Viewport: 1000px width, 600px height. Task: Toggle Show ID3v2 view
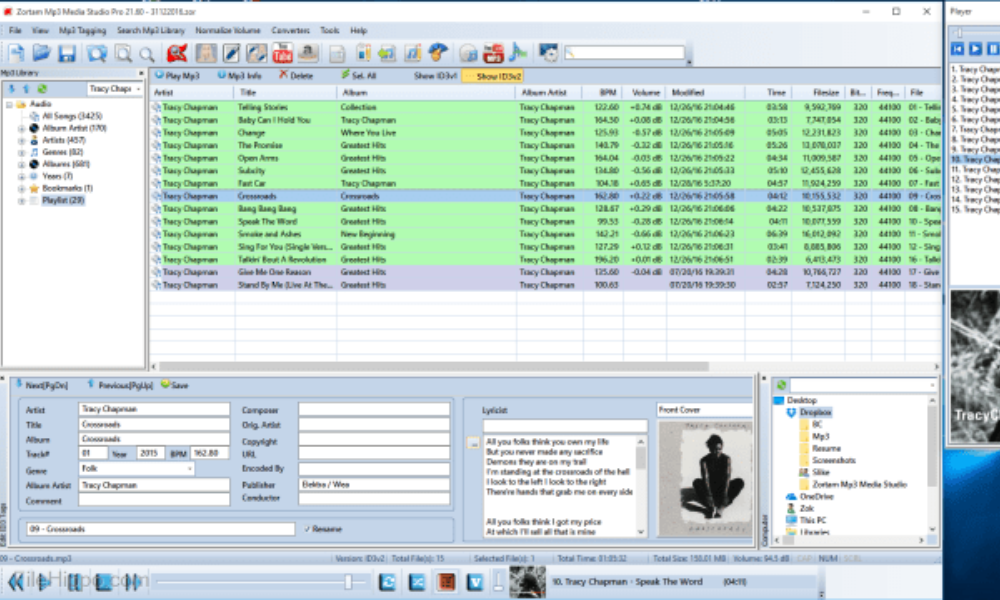tap(493, 76)
